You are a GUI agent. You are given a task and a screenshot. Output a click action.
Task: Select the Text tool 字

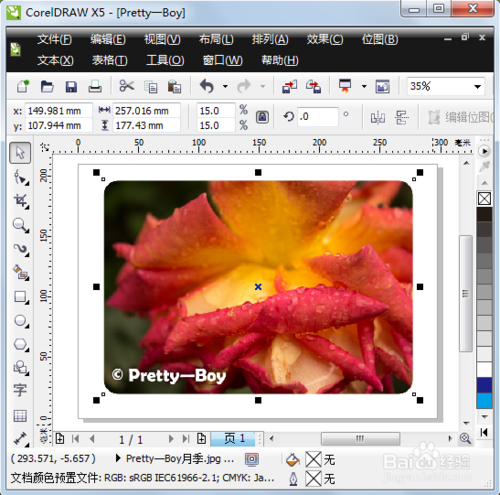(20, 390)
